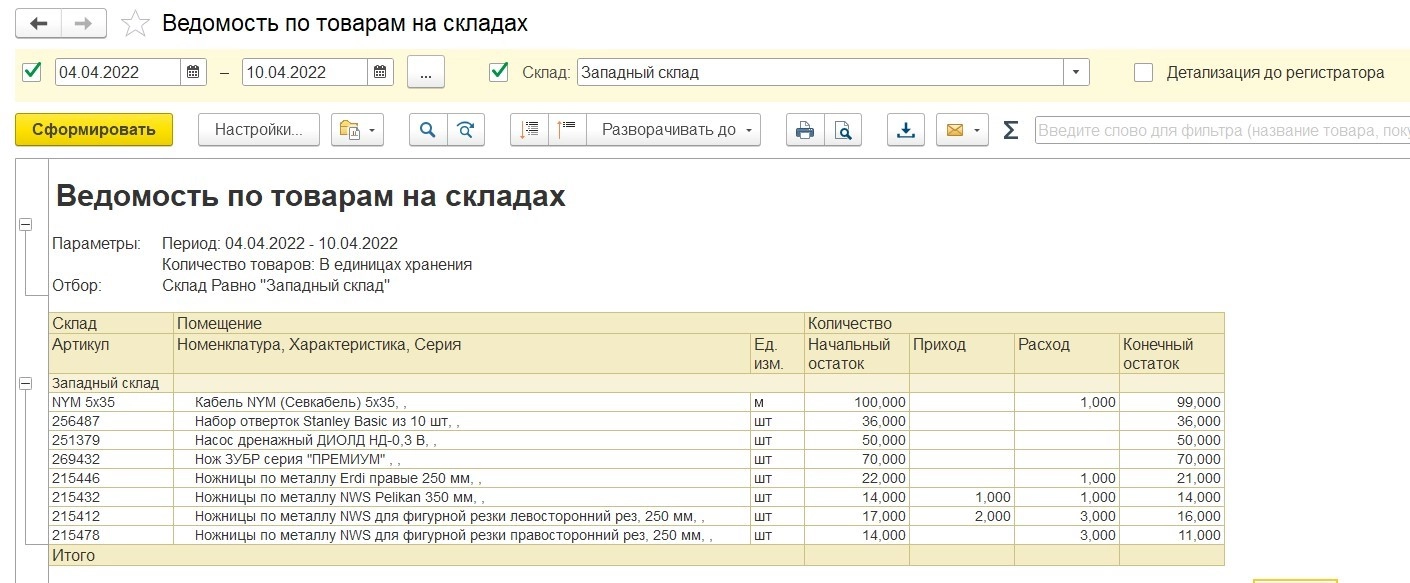Viewport: 1410px width, 583px height.
Task: Select NWS правосторонний рез 250 мм row
Action: 636,535
